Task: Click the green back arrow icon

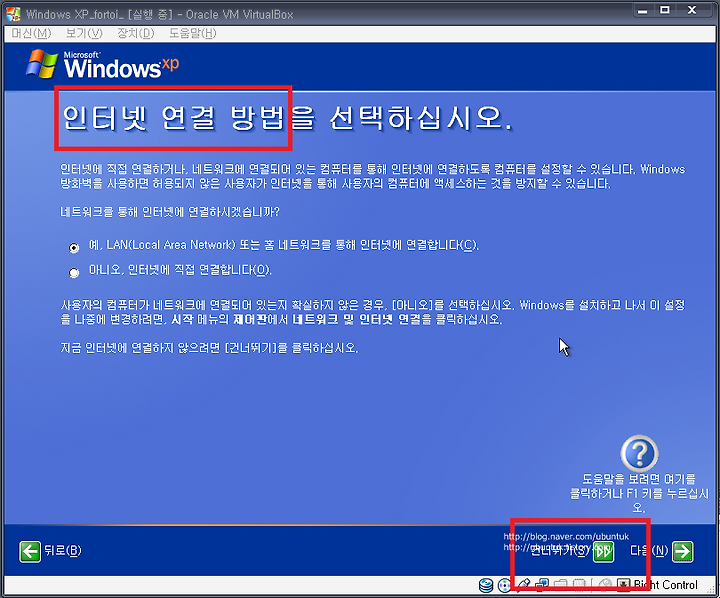Action: [30, 551]
